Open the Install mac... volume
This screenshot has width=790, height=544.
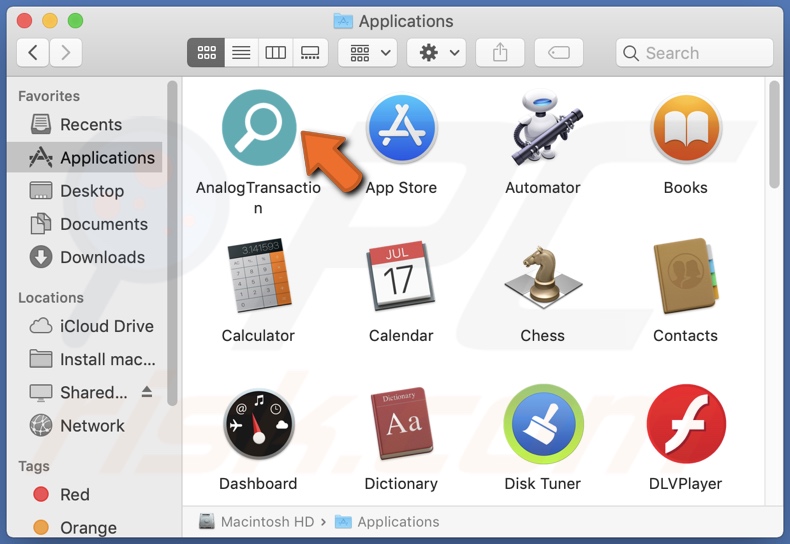(85, 360)
